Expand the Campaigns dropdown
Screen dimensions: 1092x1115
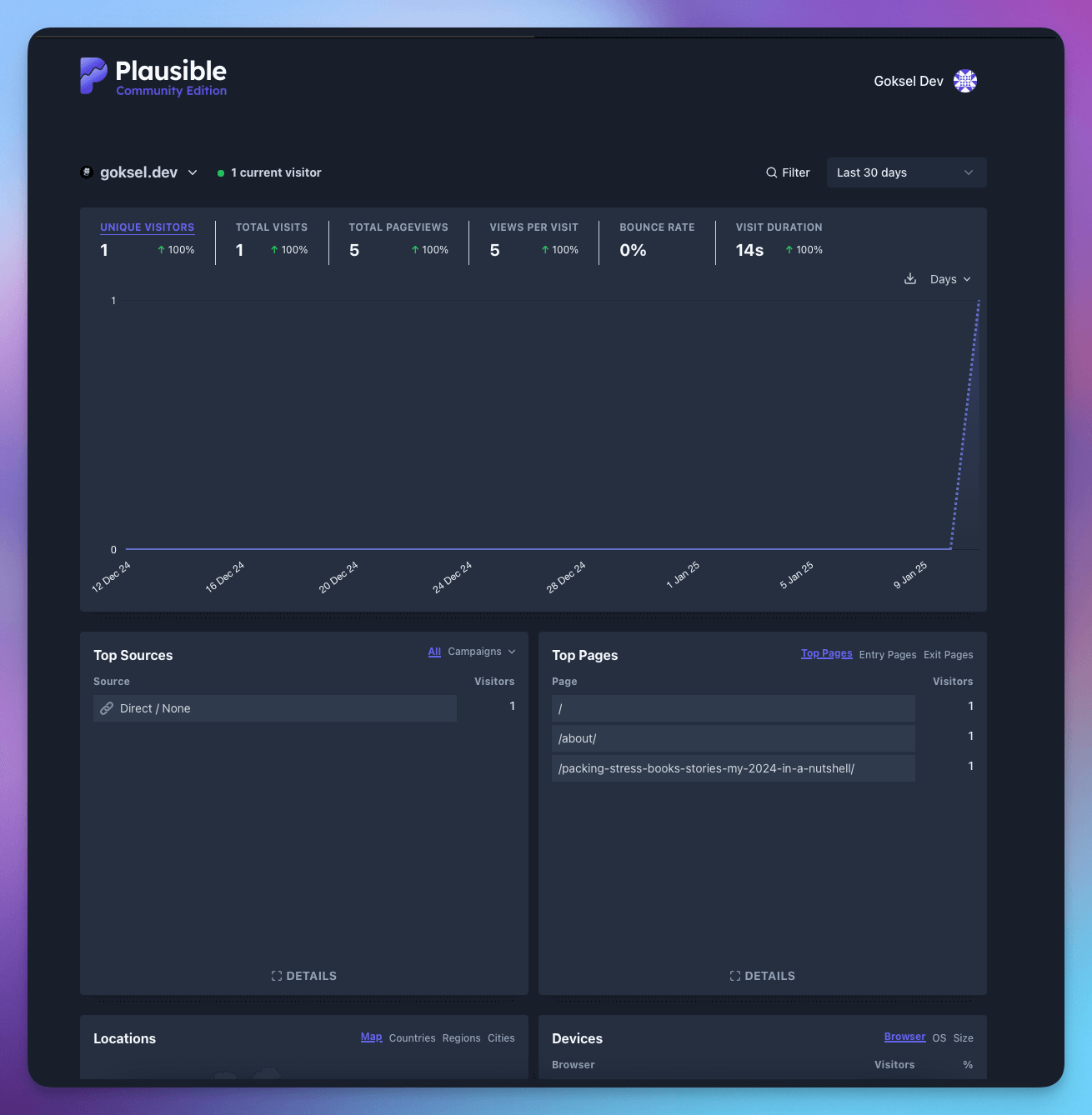(x=482, y=652)
